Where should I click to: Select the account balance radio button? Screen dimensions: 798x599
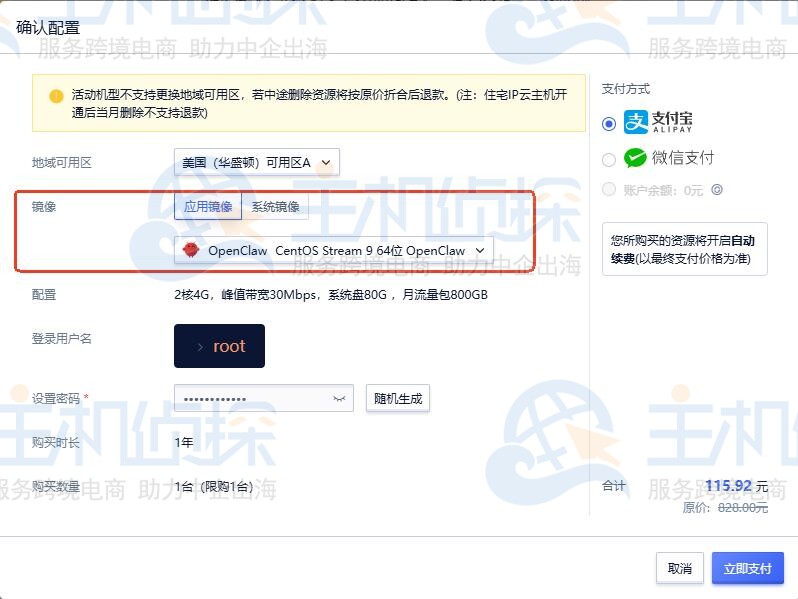(609, 189)
